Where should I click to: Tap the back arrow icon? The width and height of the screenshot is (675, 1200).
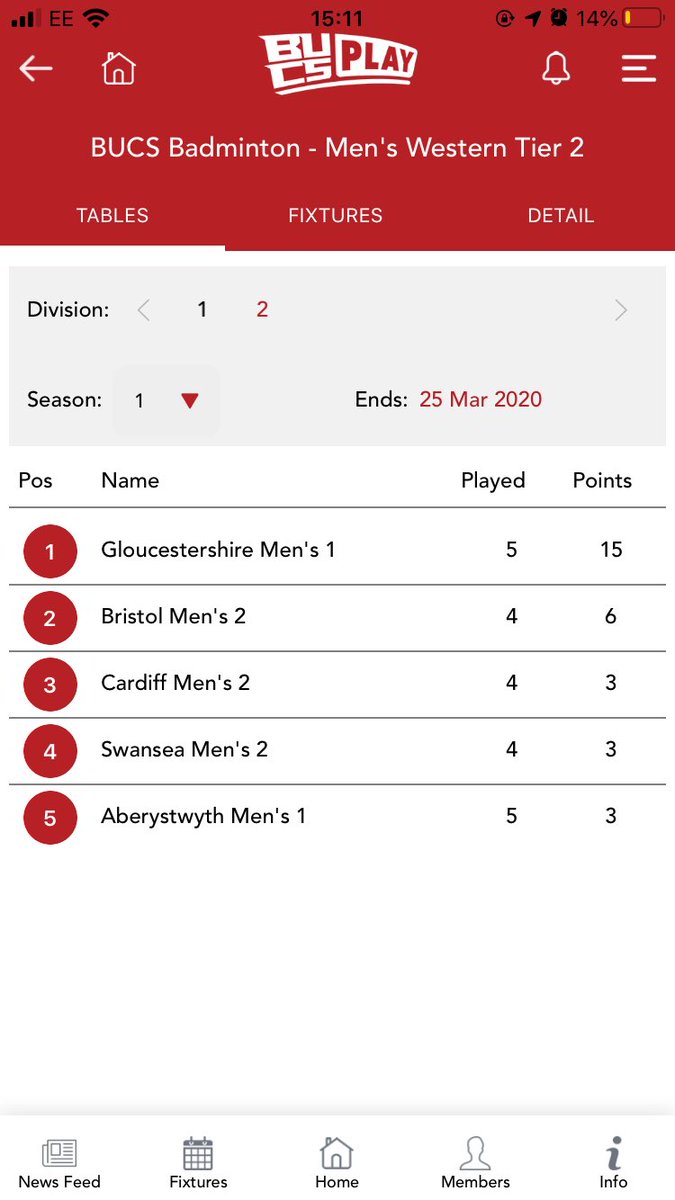coord(36,68)
